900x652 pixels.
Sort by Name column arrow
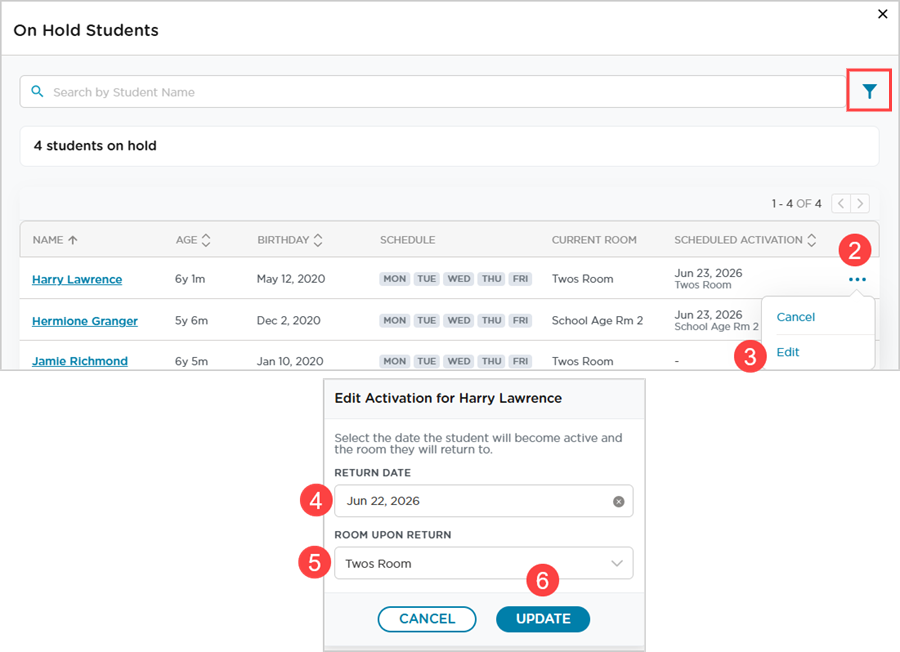tap(72, 240)
